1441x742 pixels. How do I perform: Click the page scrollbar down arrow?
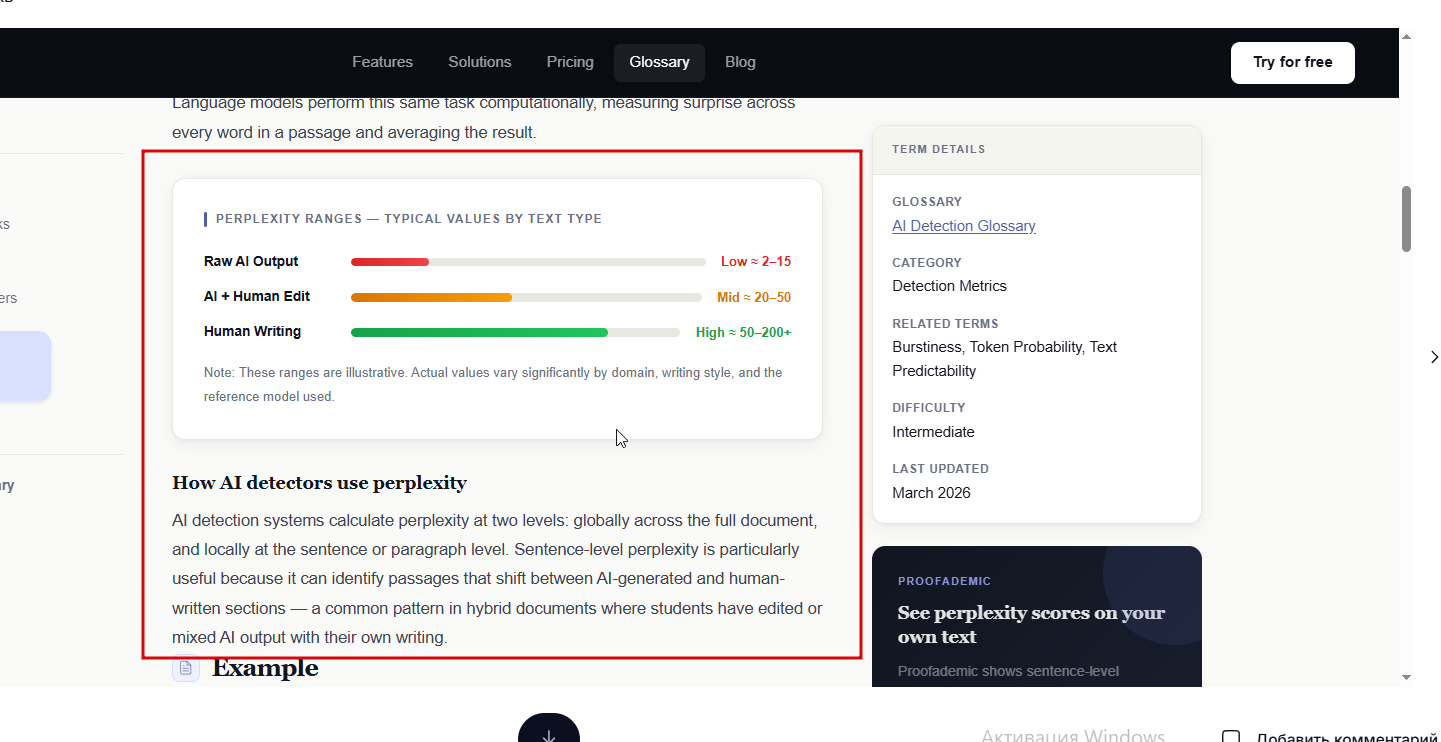tap(1406, 677)
